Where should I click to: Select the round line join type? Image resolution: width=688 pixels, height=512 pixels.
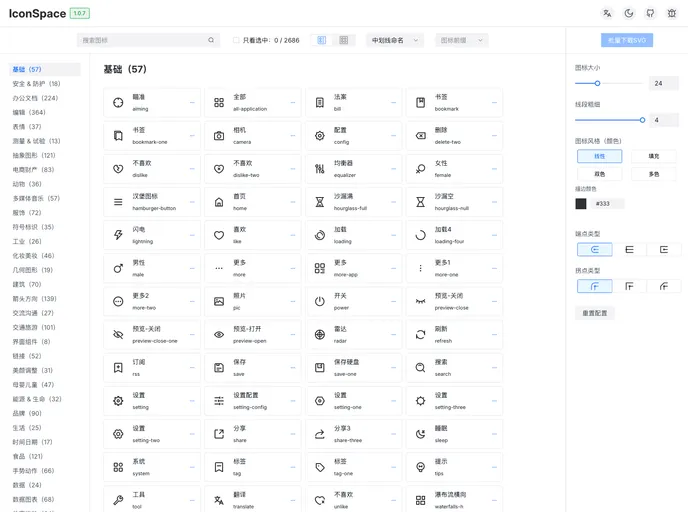tap(595, 286)
